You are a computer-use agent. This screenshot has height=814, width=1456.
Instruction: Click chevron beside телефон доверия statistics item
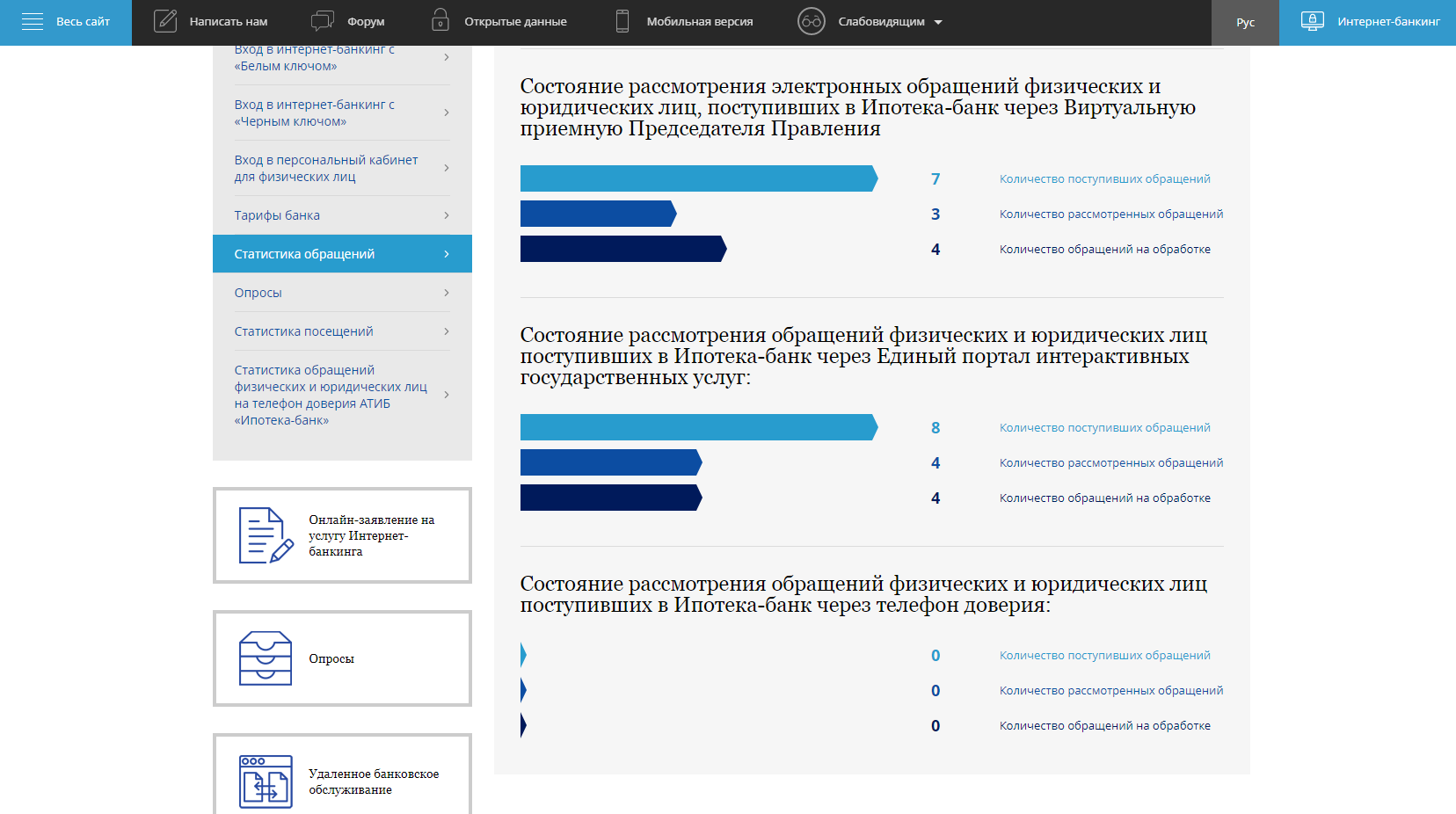(447, 395)
